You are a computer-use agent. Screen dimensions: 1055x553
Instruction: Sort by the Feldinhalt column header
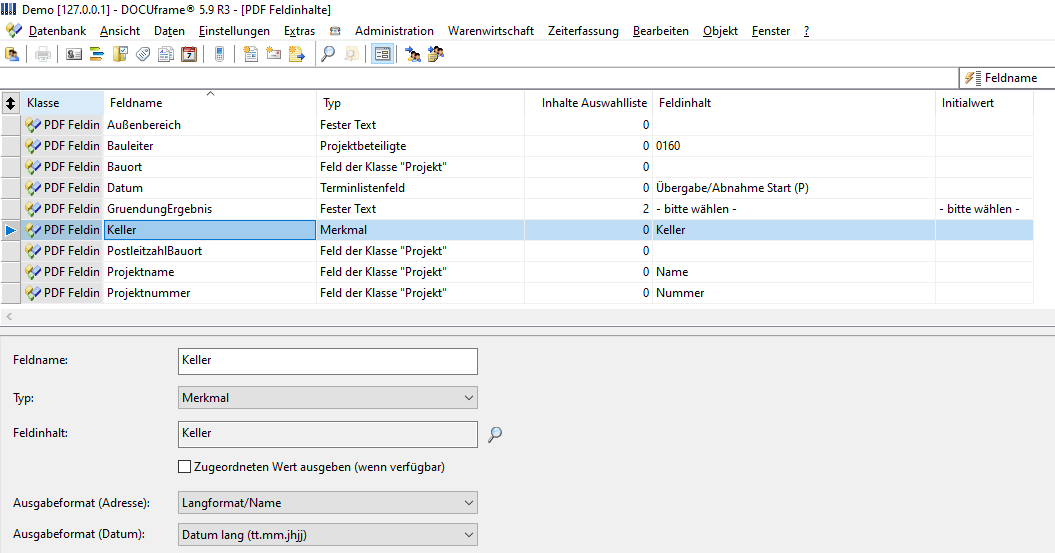coord(794,103)
